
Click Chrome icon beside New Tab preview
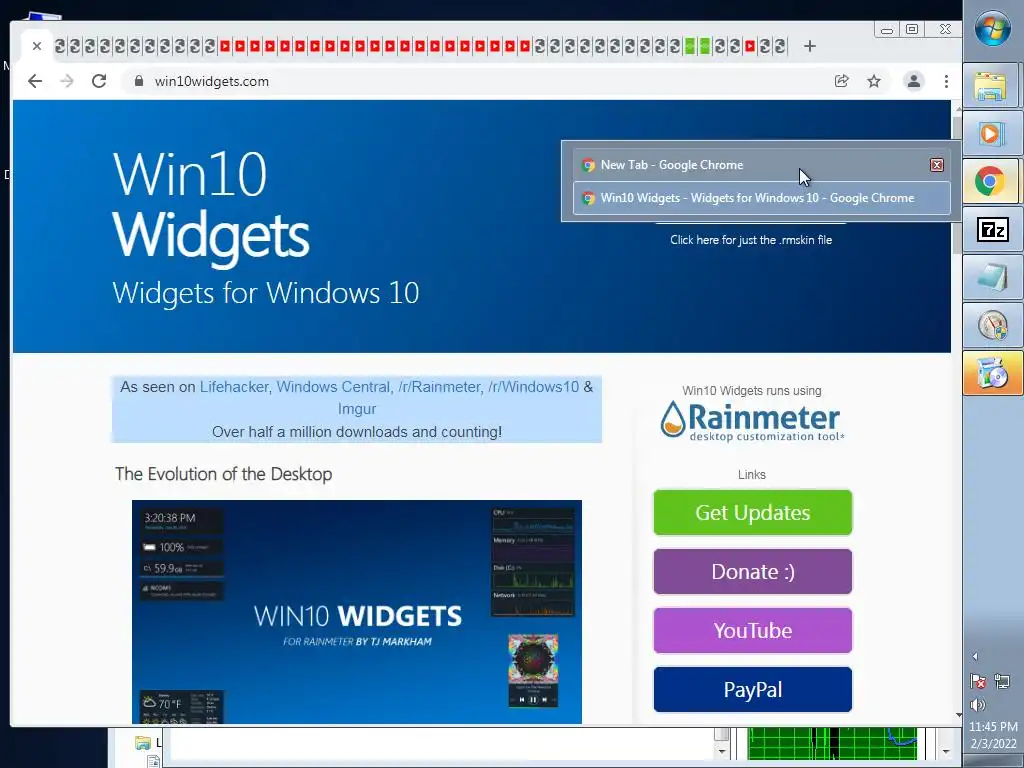pos(588,165)
